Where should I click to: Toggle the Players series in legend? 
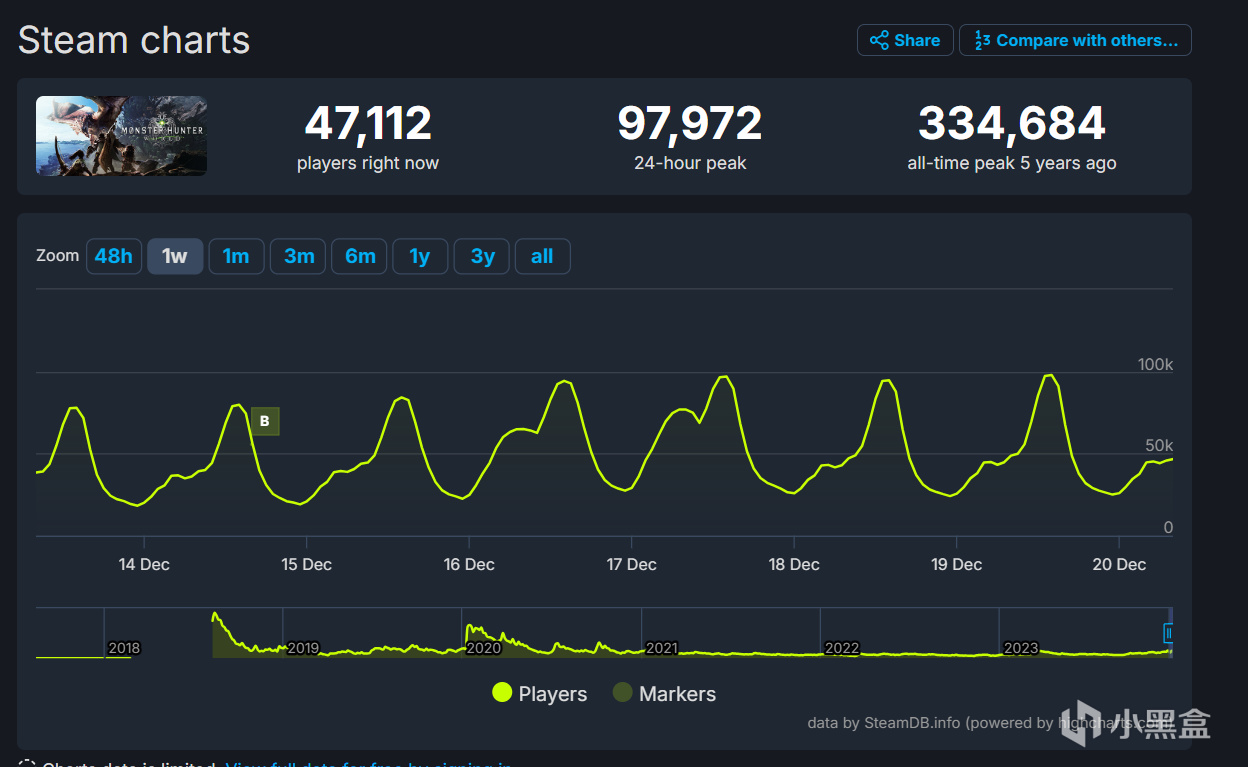pos(540,693)
